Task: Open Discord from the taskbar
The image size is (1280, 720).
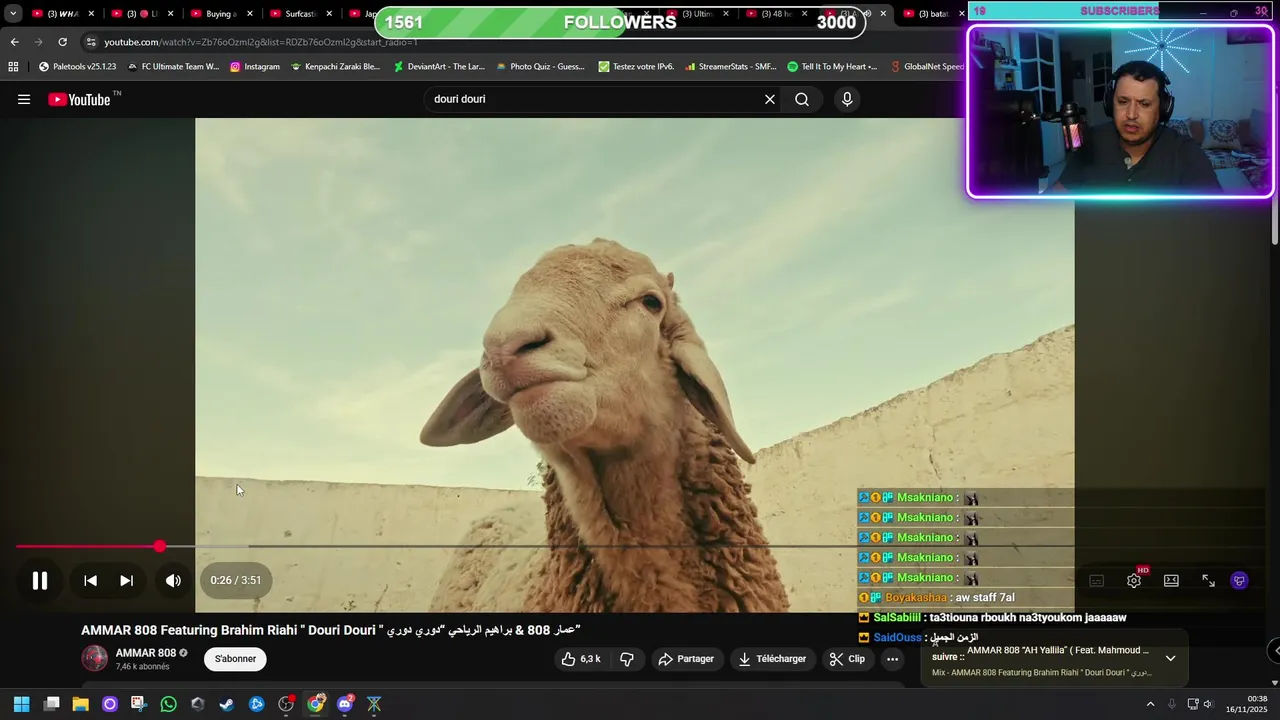Action: click(345, 704)
